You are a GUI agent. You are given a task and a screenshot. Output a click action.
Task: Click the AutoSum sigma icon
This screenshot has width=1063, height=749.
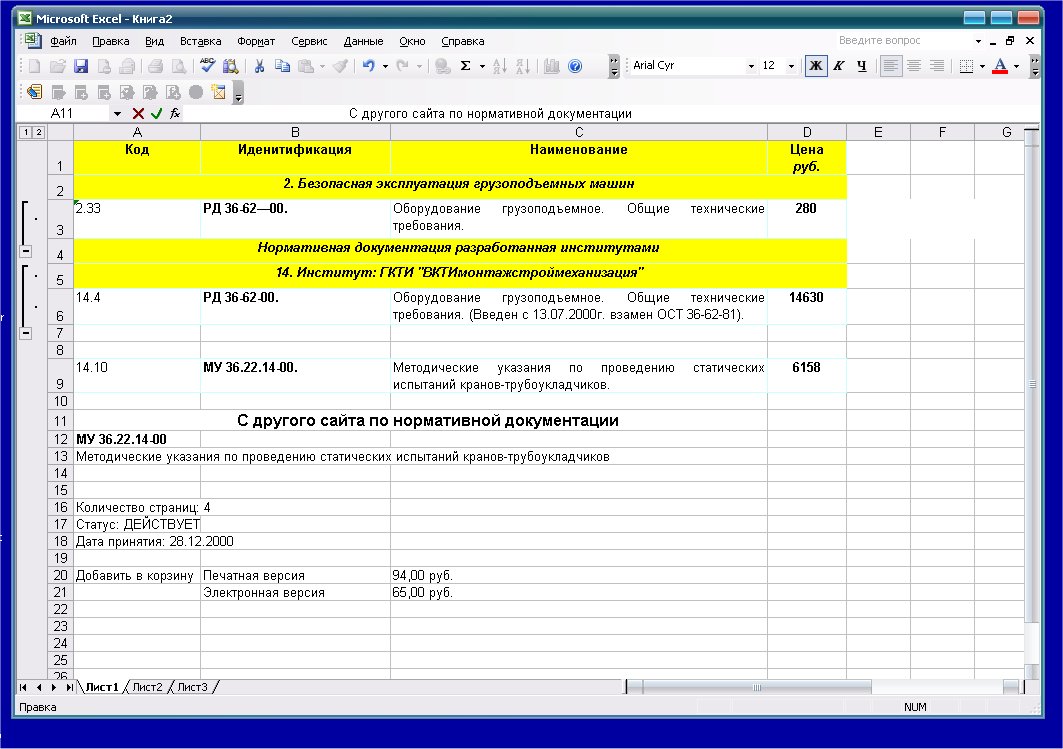coord(466,66)
